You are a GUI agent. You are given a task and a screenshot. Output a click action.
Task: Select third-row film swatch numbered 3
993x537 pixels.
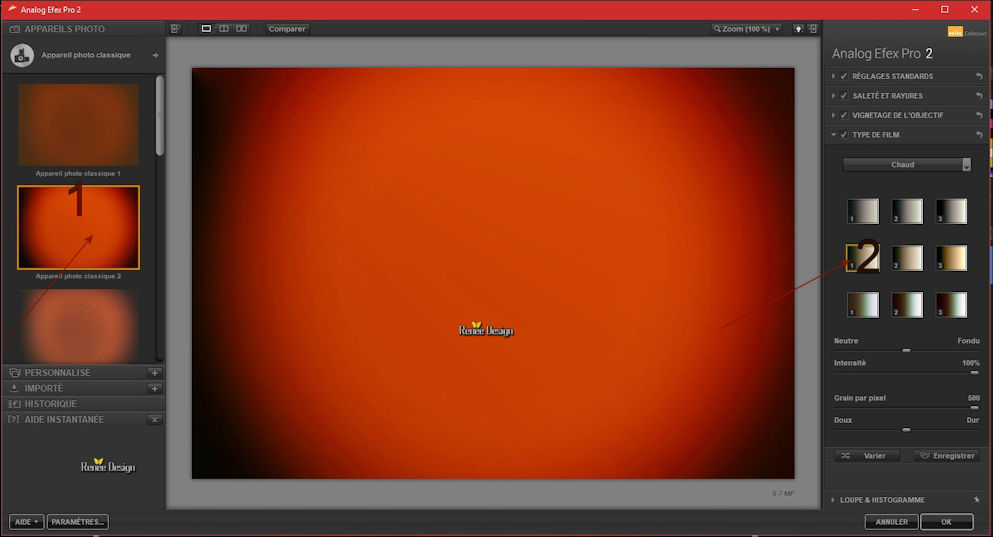(x=951, y=305)
